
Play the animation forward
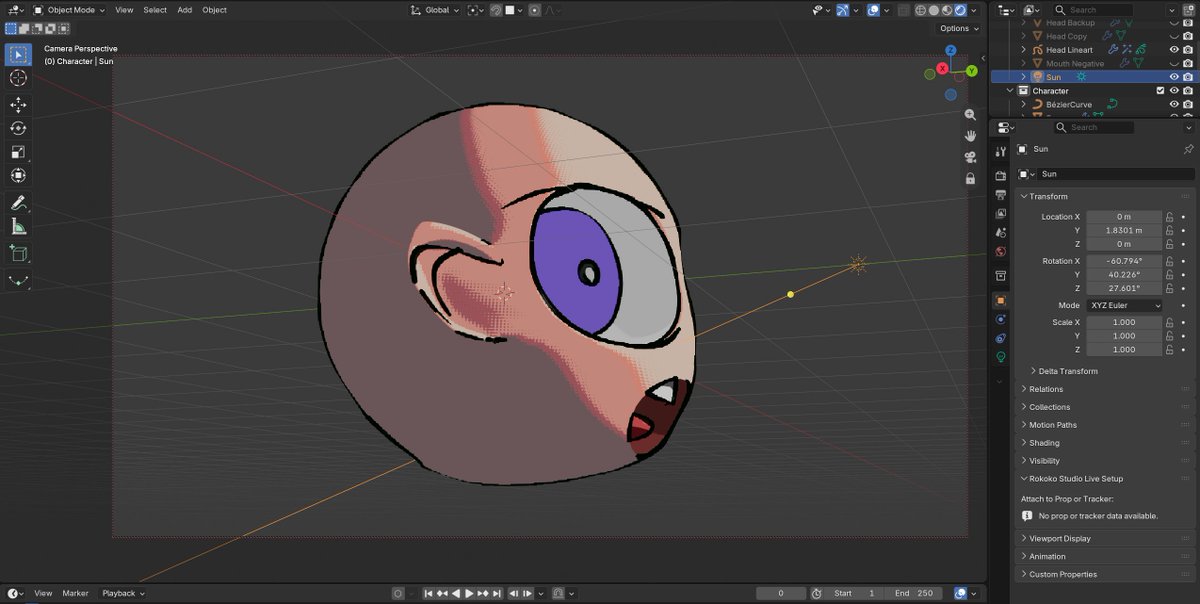(470, 593)
